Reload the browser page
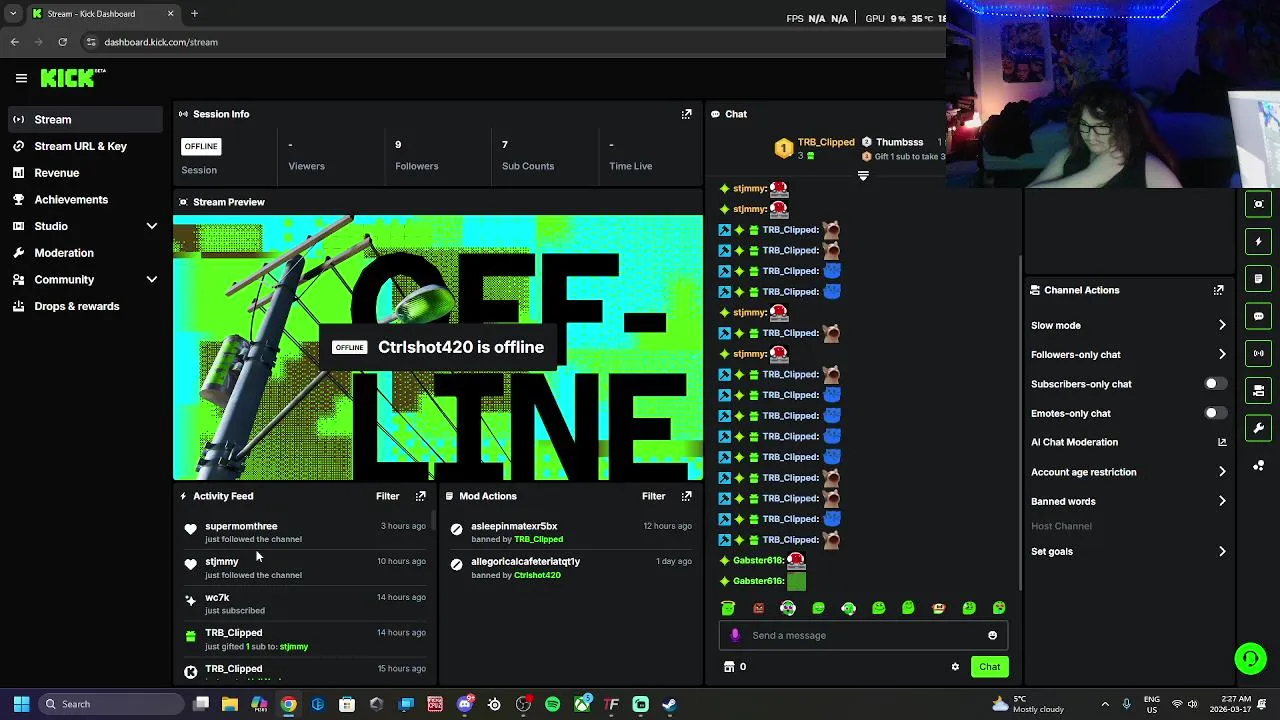This screenshot has height=720, width=1280. [62, 42]
